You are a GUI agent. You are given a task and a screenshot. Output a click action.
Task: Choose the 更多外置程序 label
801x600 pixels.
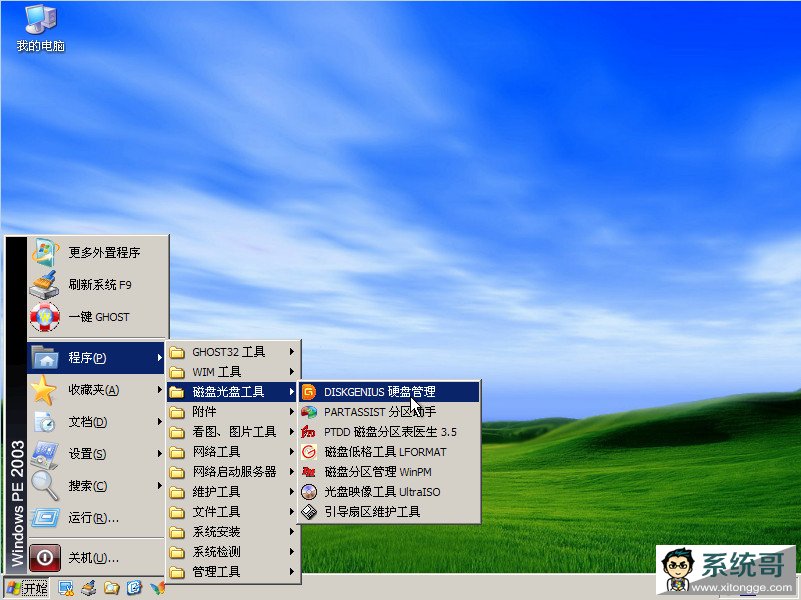tap(104, 253)
